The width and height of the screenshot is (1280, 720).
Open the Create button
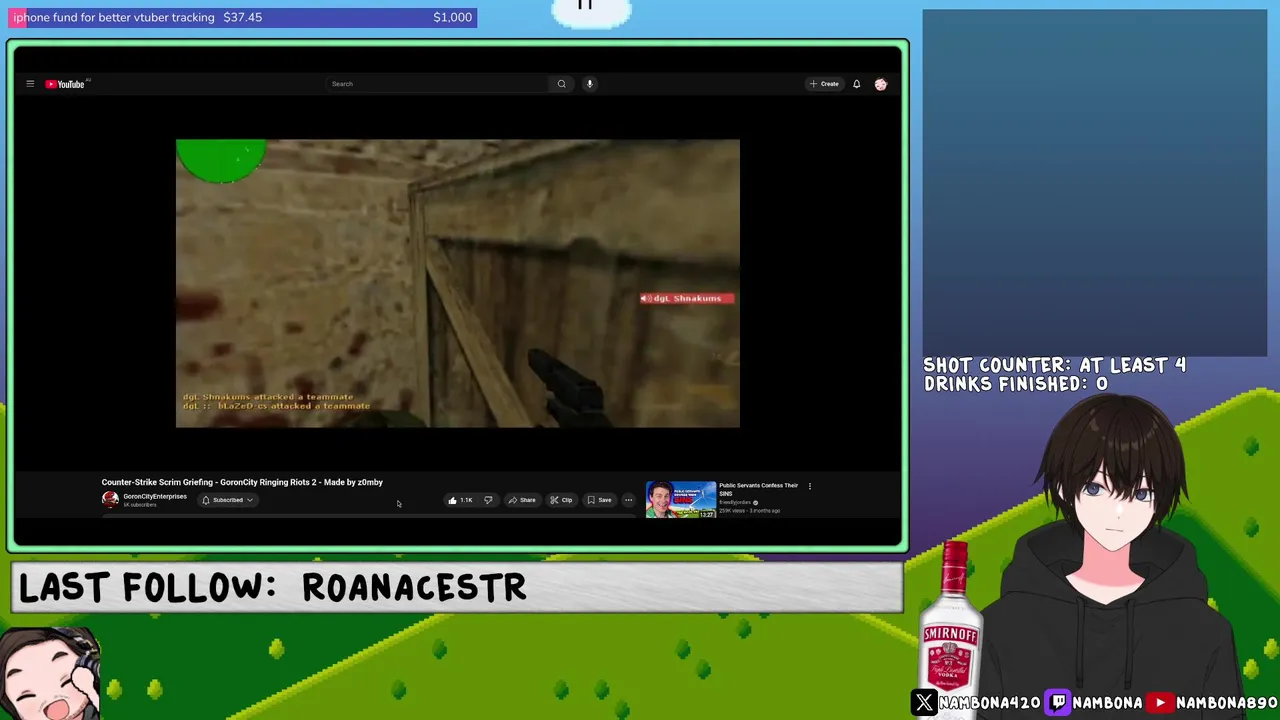pyautogui.click(x=825, y=84)
